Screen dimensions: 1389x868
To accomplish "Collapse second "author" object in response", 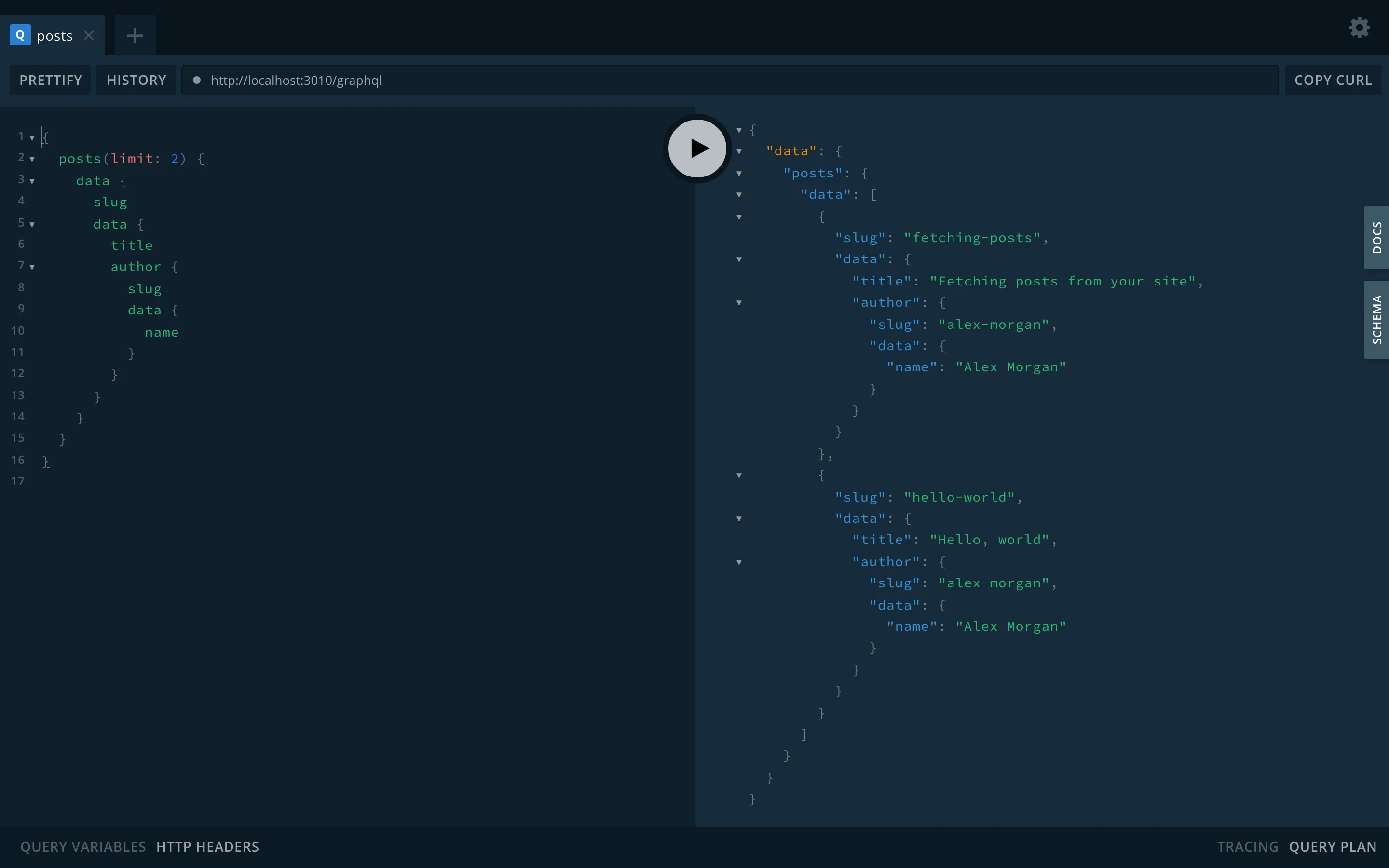I will coord(739,563).
